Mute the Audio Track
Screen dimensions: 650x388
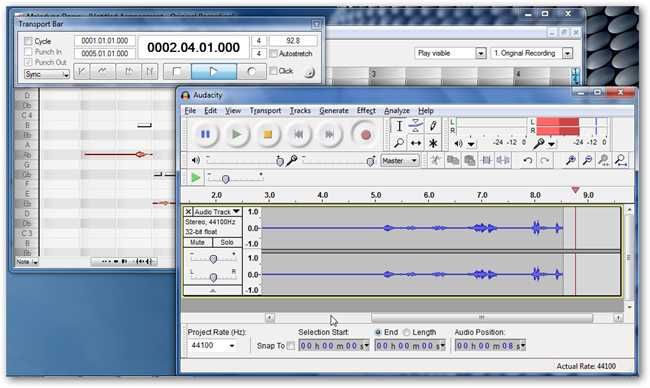point(198,242)
